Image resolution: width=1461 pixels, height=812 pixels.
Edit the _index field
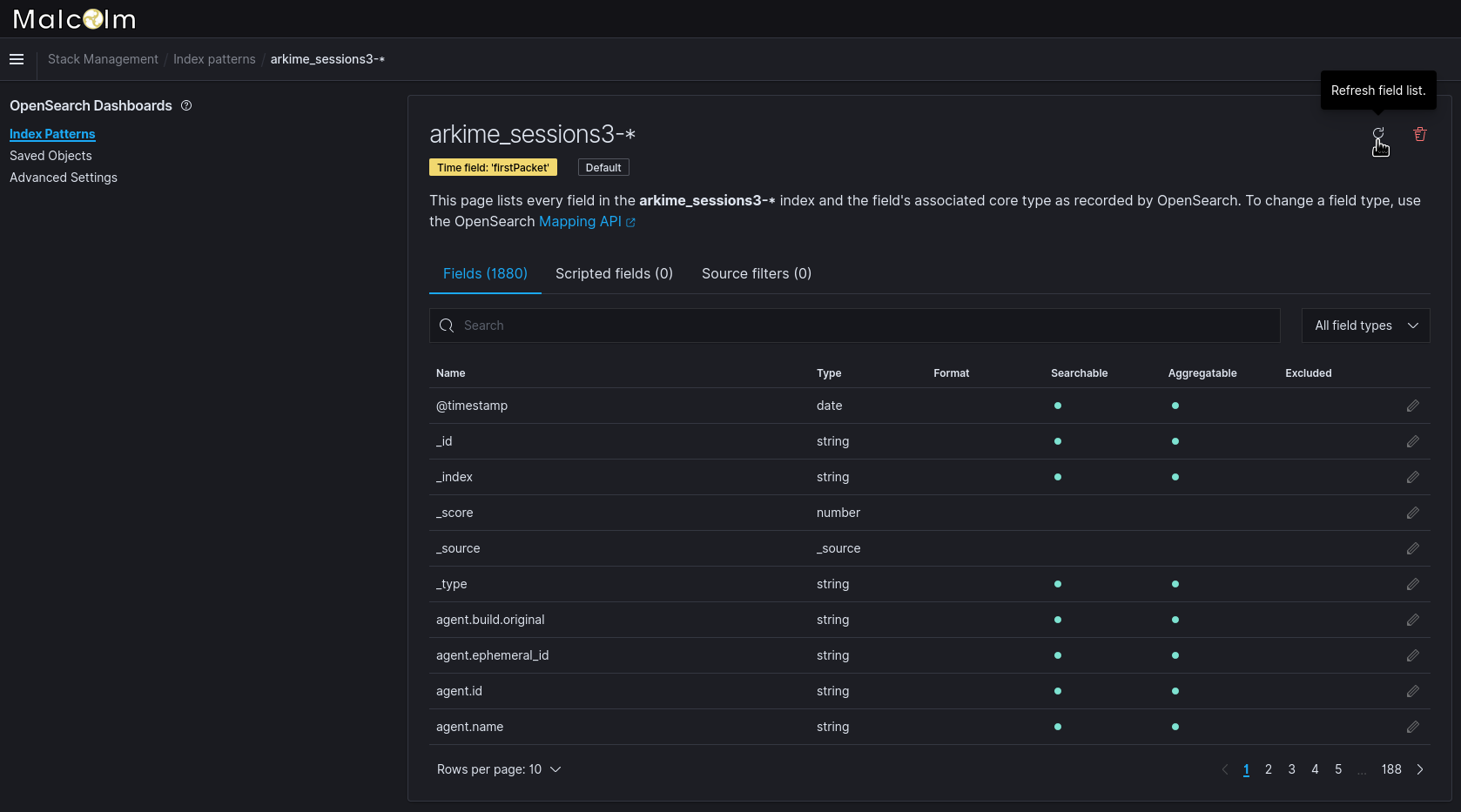coord(1413,477)
